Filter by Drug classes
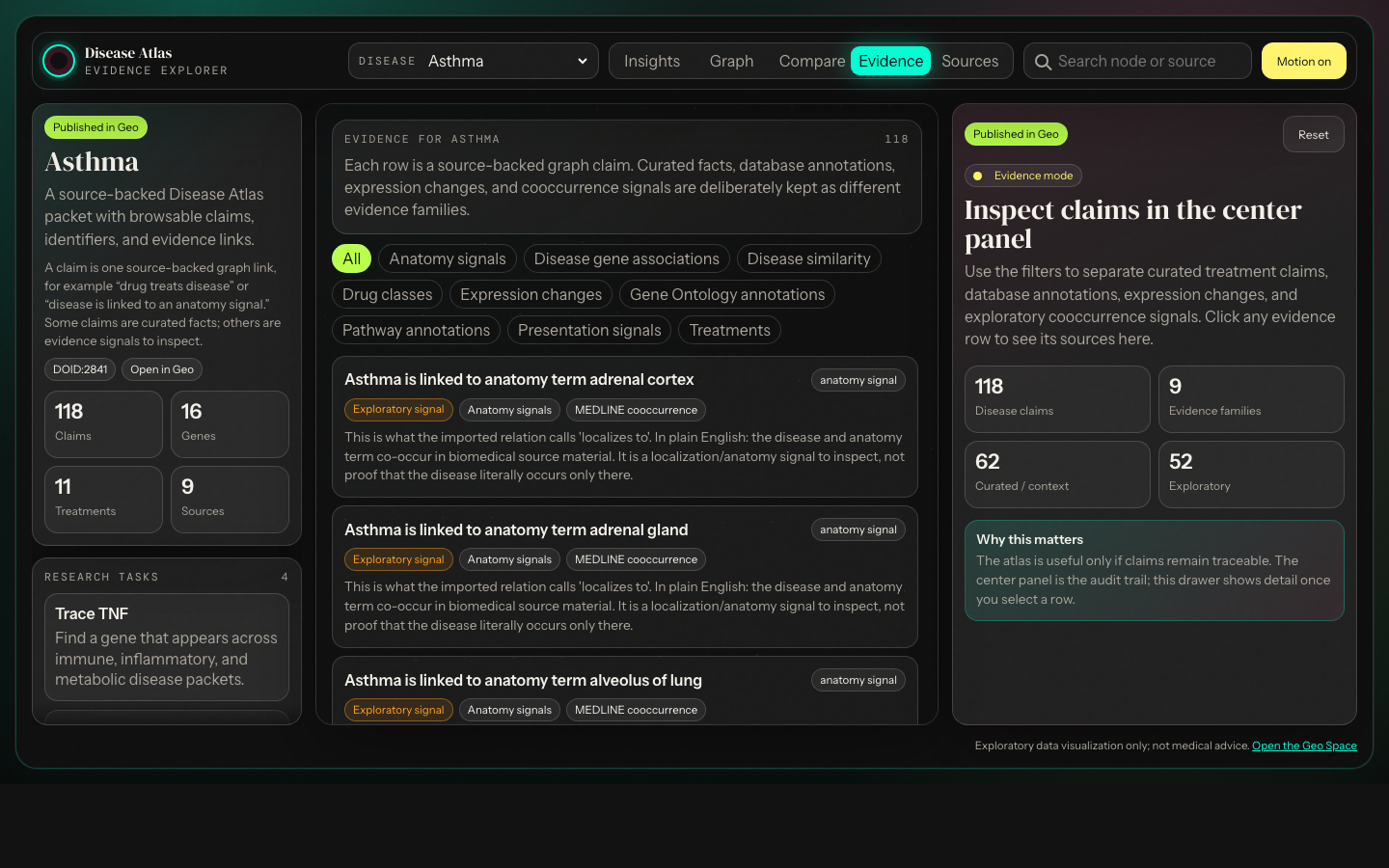The height and width of the screenshot is (868, 1389). 388,294
